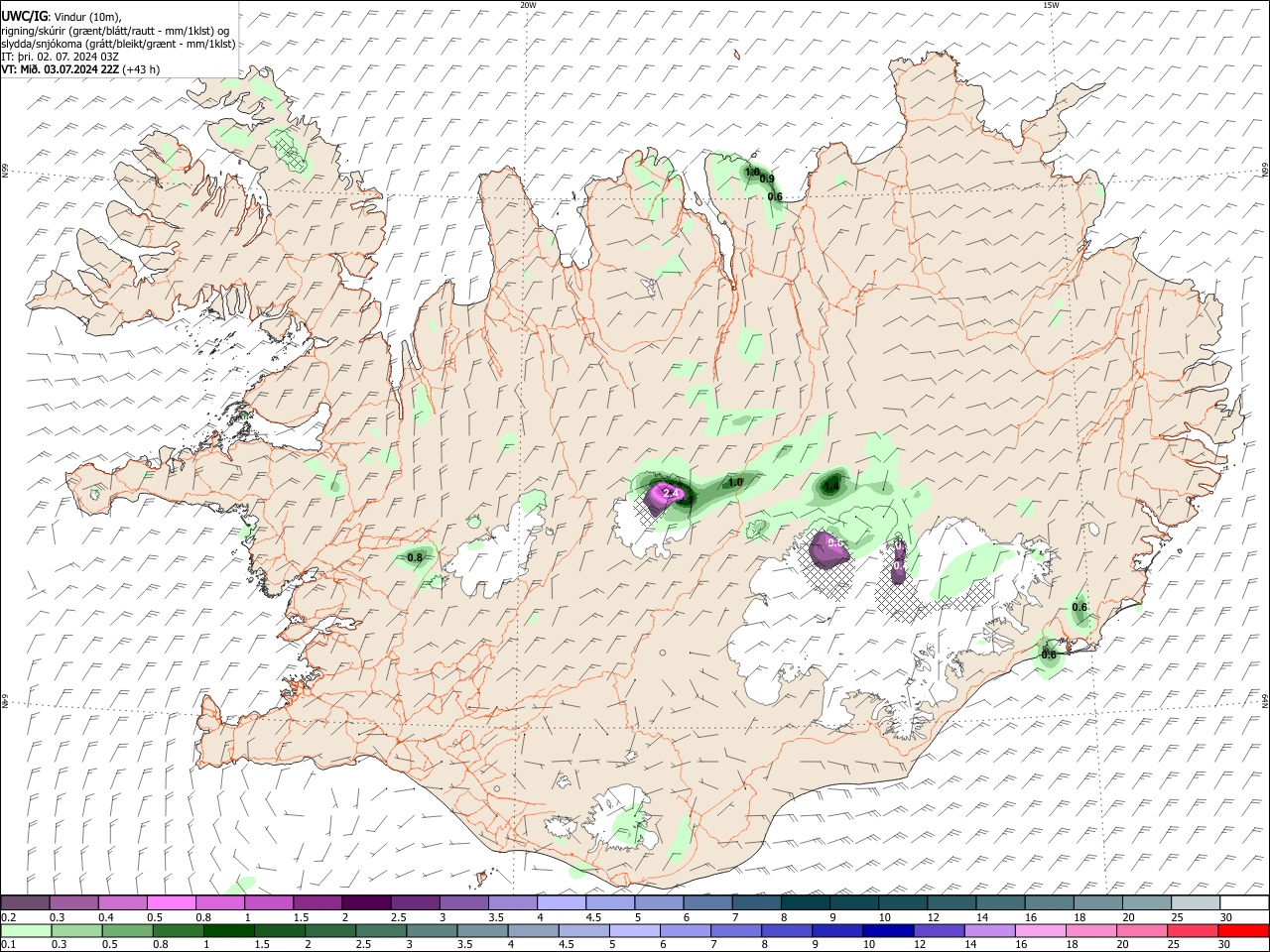This screenshot has width=1270, height=952.
Task: Click the 2.4 value on the purple snow area
Action: (x=670, y=493)
